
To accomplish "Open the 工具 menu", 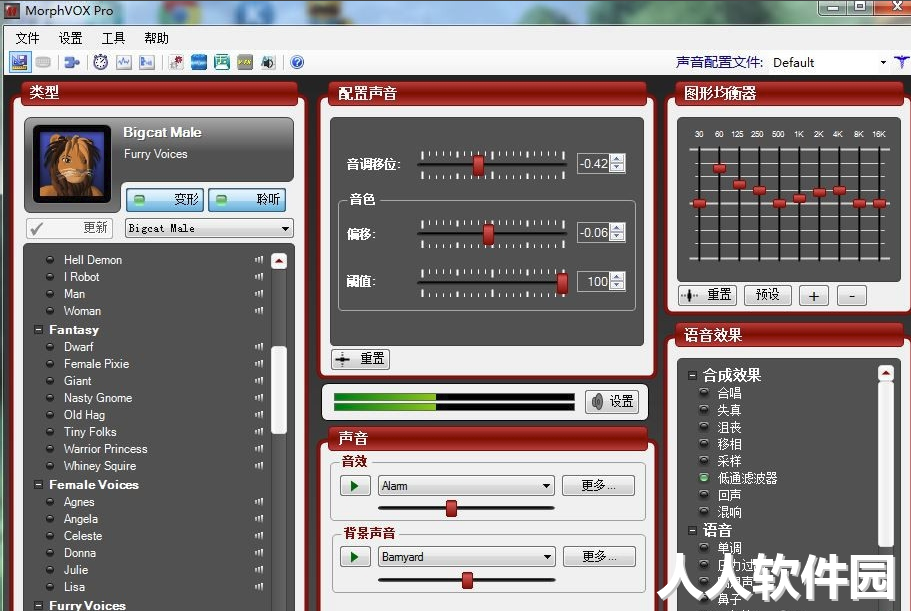I will tap(113, 38).
